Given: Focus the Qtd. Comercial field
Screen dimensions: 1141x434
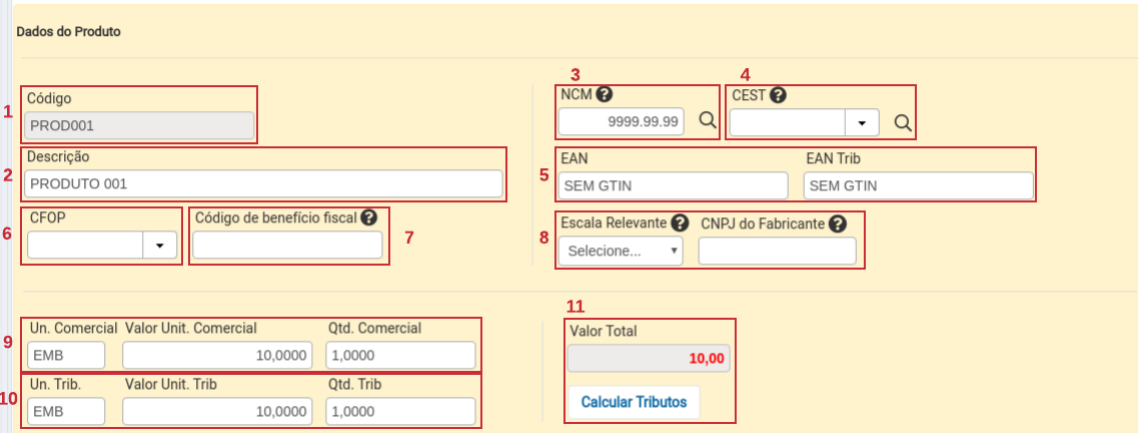Looking at the screenshot, I should [400, 355].
